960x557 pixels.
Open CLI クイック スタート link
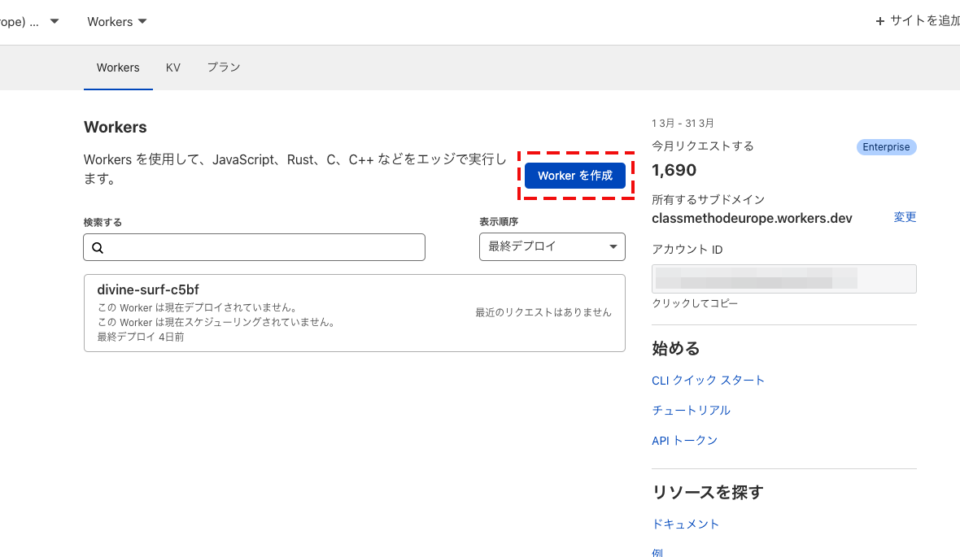point(708,381)
